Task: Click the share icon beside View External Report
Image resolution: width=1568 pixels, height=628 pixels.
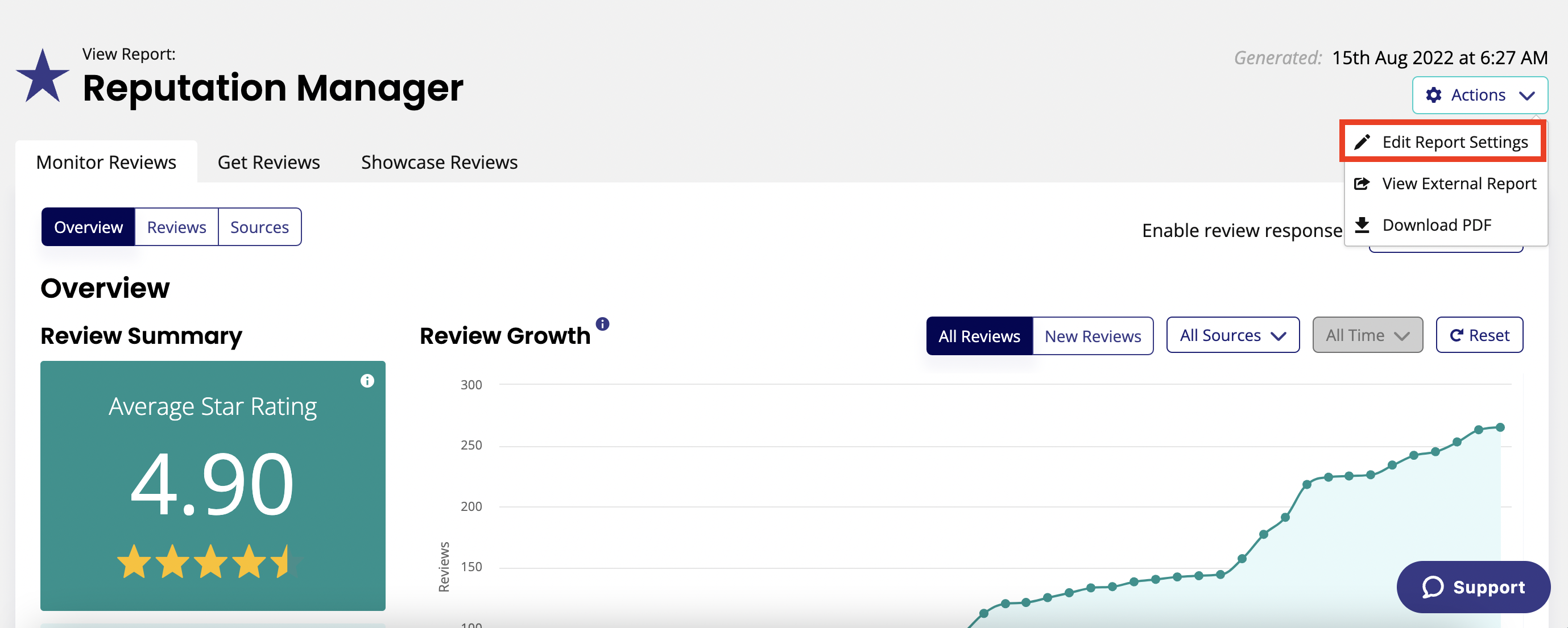Action: click(x=1362, y=183)
